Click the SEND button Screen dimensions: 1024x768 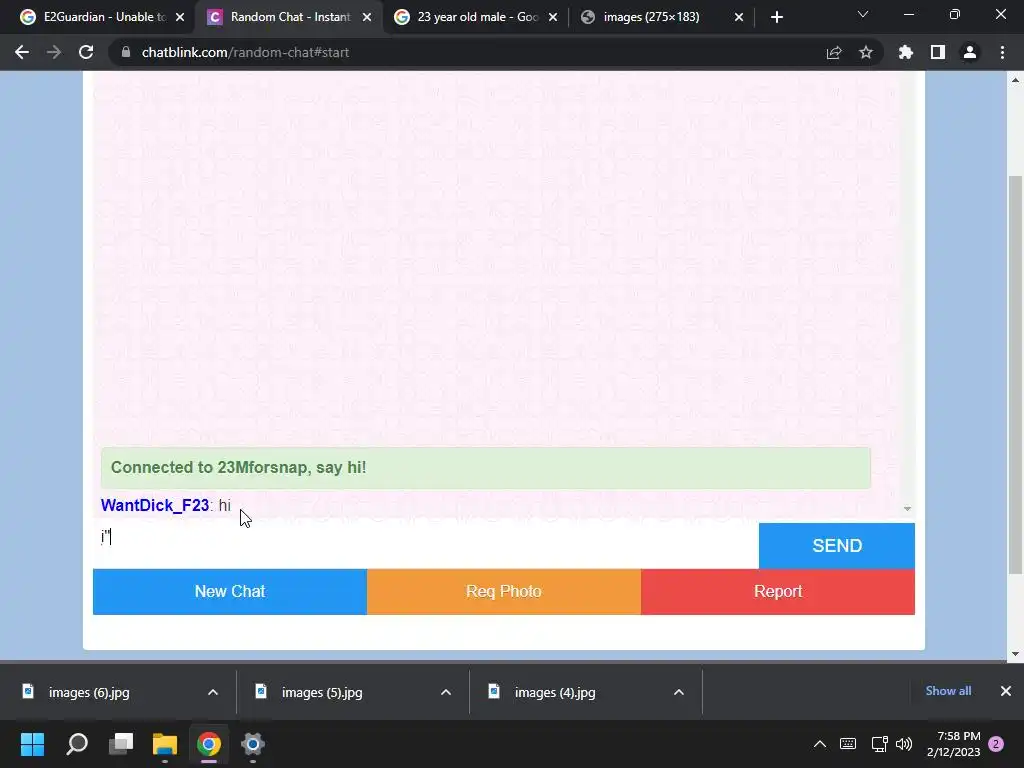(837, 545)
